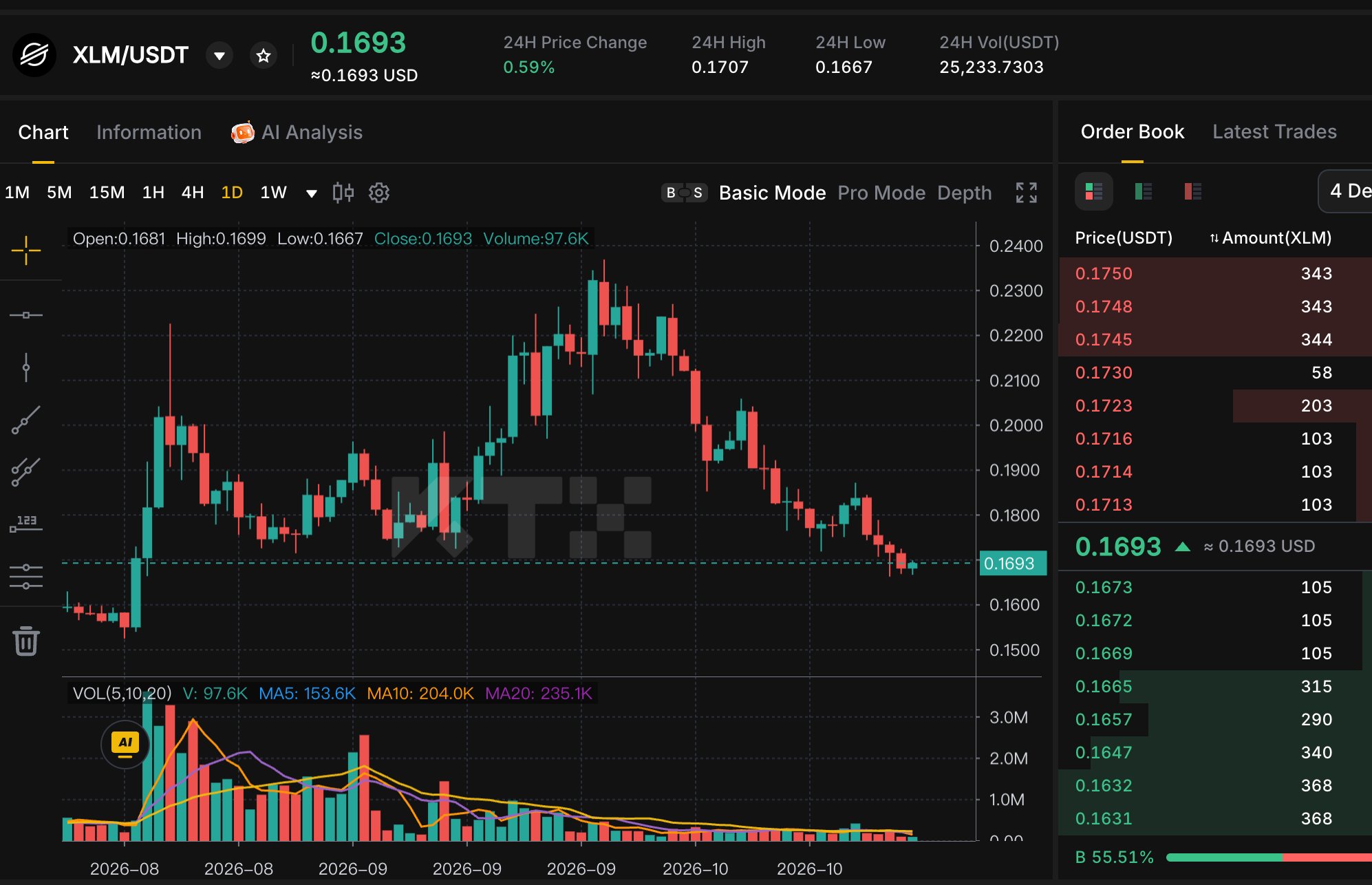Select ask price 0.1750
Screen dimensions: 1372x885
(x=1104, y=273)
